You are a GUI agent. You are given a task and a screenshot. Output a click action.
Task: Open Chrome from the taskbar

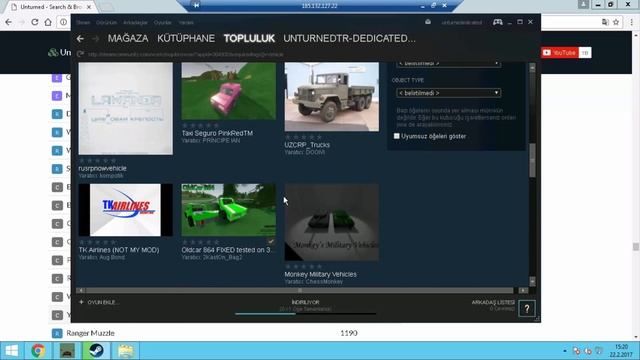(x=38, y=351)
